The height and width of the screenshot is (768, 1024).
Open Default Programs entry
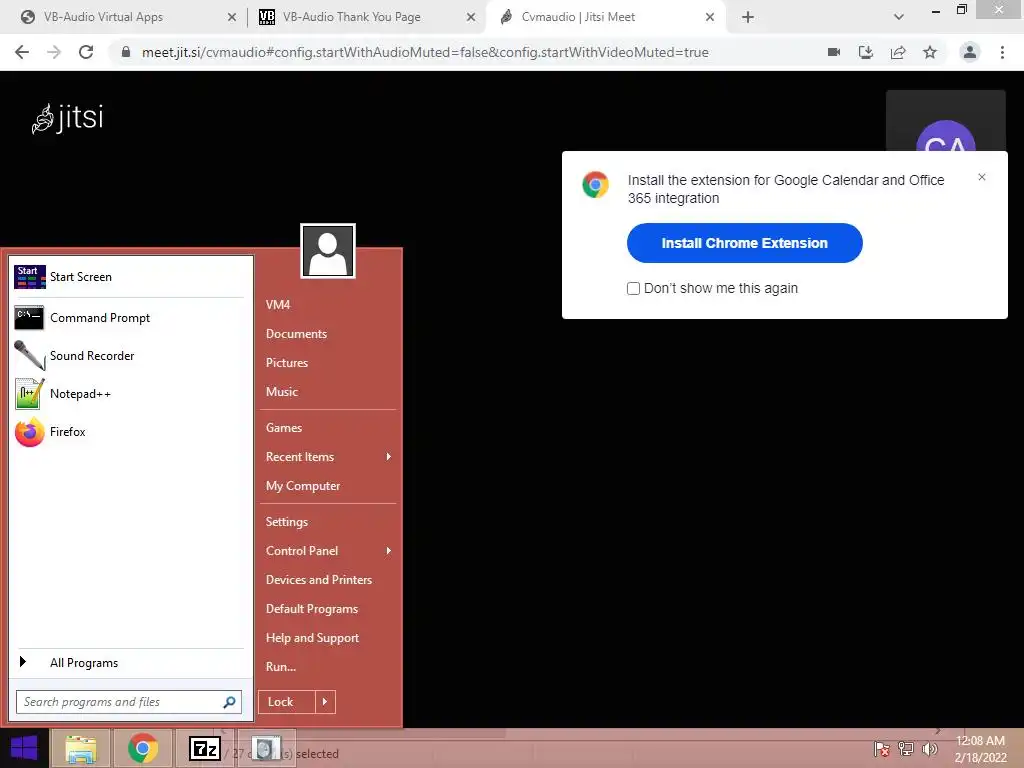(312, 609)
